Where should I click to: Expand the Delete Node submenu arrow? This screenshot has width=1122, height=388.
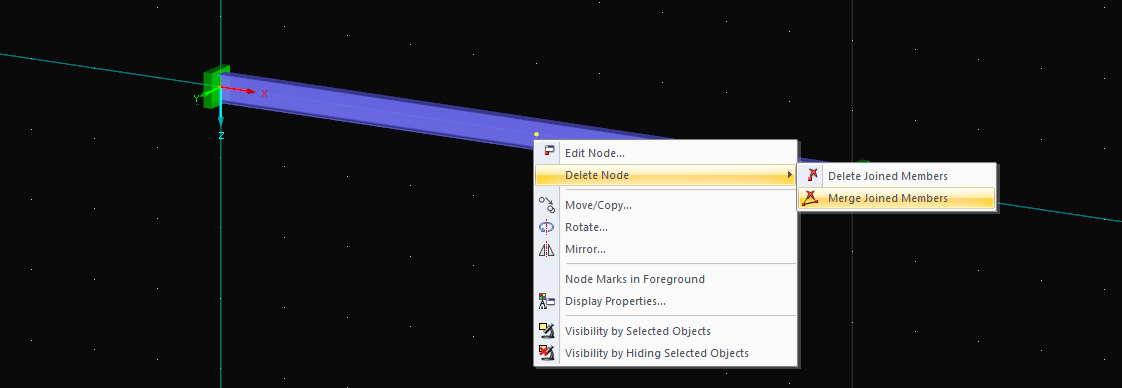(x=789, y=175)
